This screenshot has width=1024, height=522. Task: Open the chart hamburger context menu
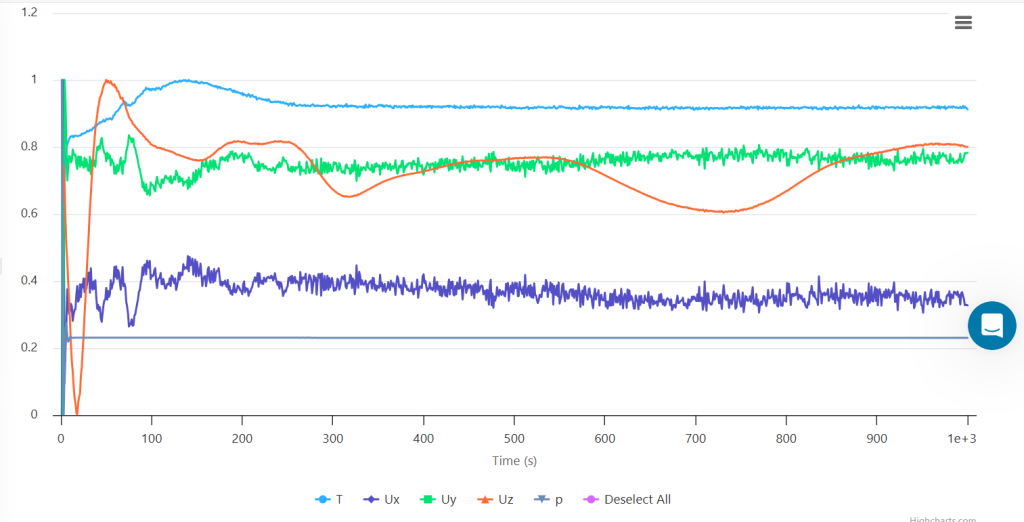coord(963,23)
